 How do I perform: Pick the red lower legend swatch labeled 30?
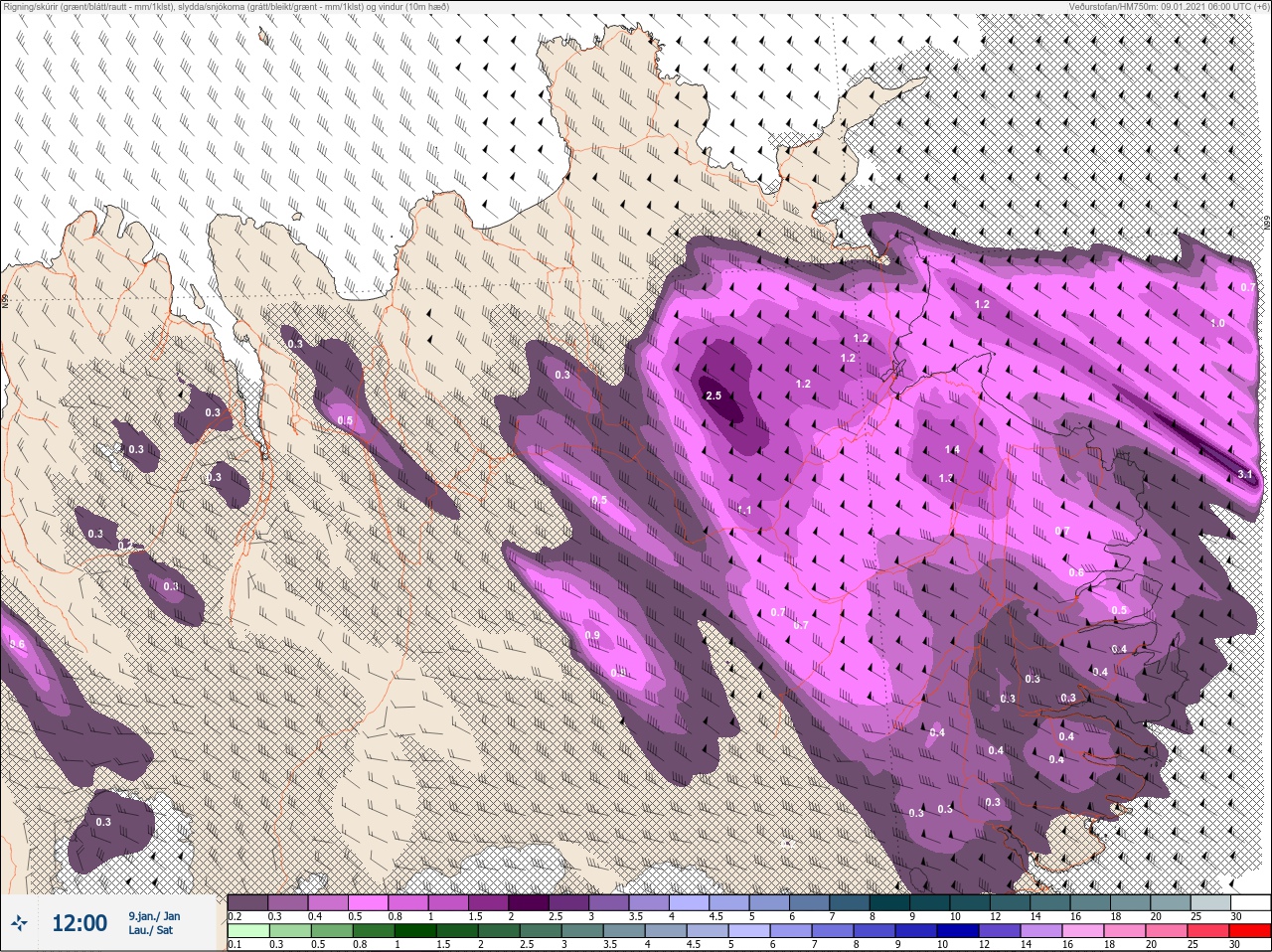(1250, 931)
